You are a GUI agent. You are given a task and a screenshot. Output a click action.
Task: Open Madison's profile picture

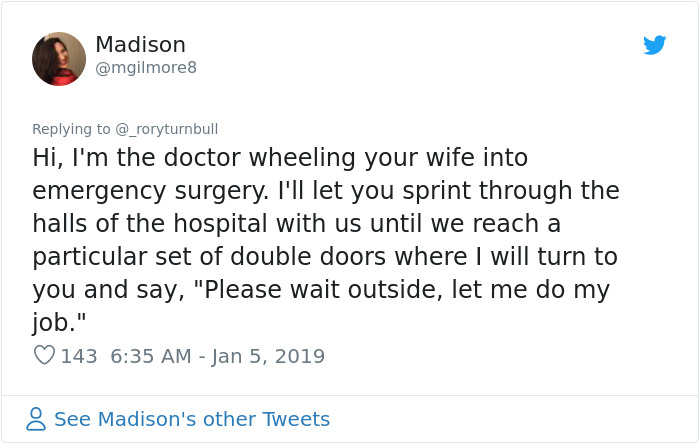[59, 58]
